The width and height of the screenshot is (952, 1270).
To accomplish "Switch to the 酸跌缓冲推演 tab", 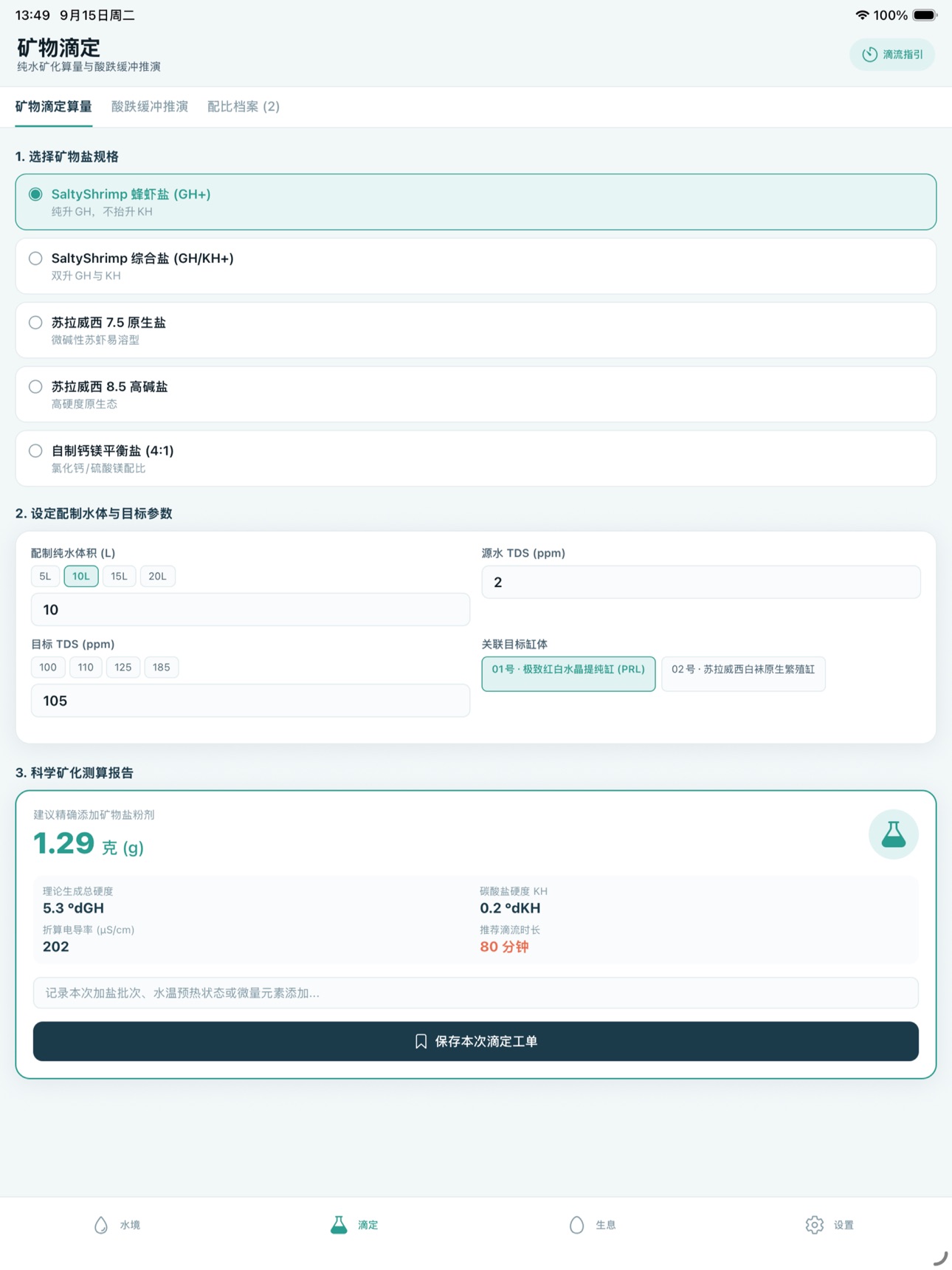I will pyautogui.click(x=150, y=106).
